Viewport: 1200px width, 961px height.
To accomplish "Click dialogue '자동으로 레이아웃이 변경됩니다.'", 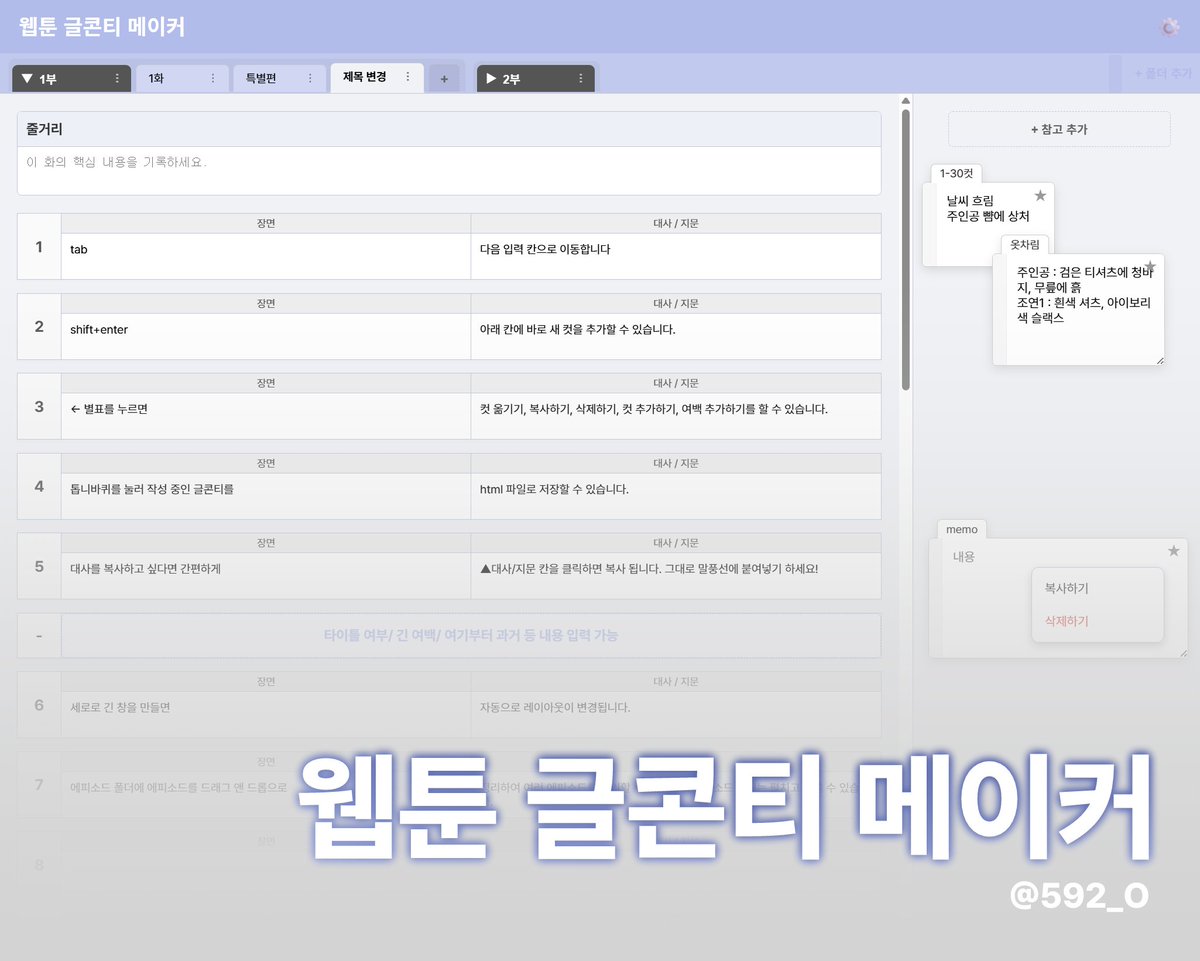I will click(676, 715).
